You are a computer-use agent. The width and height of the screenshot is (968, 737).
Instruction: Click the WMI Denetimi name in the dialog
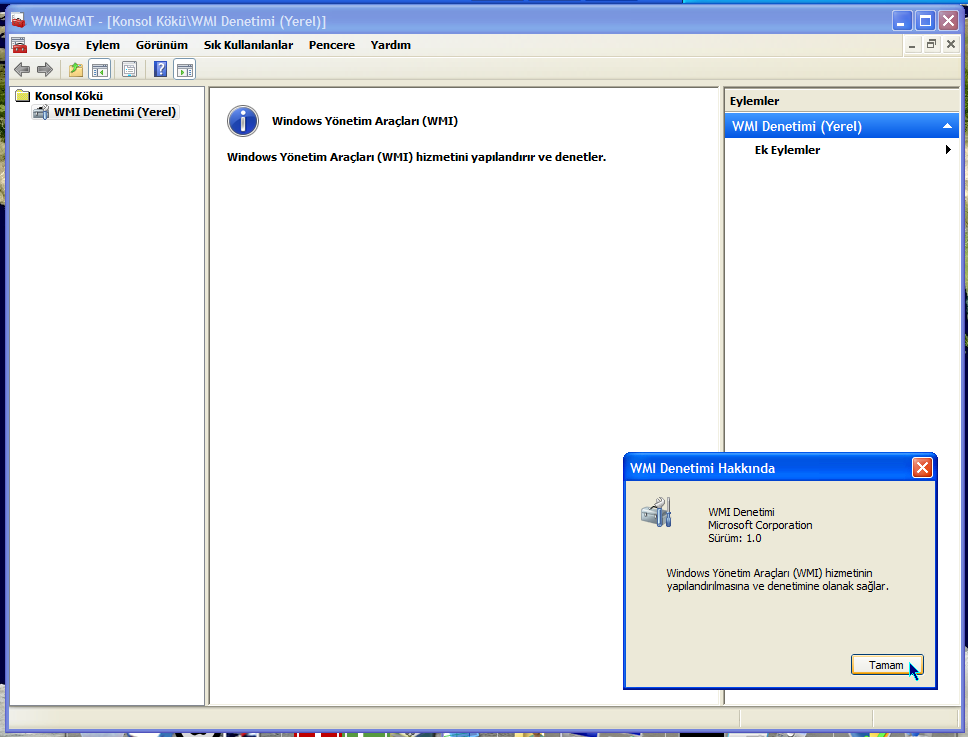(x=741, y=512)
